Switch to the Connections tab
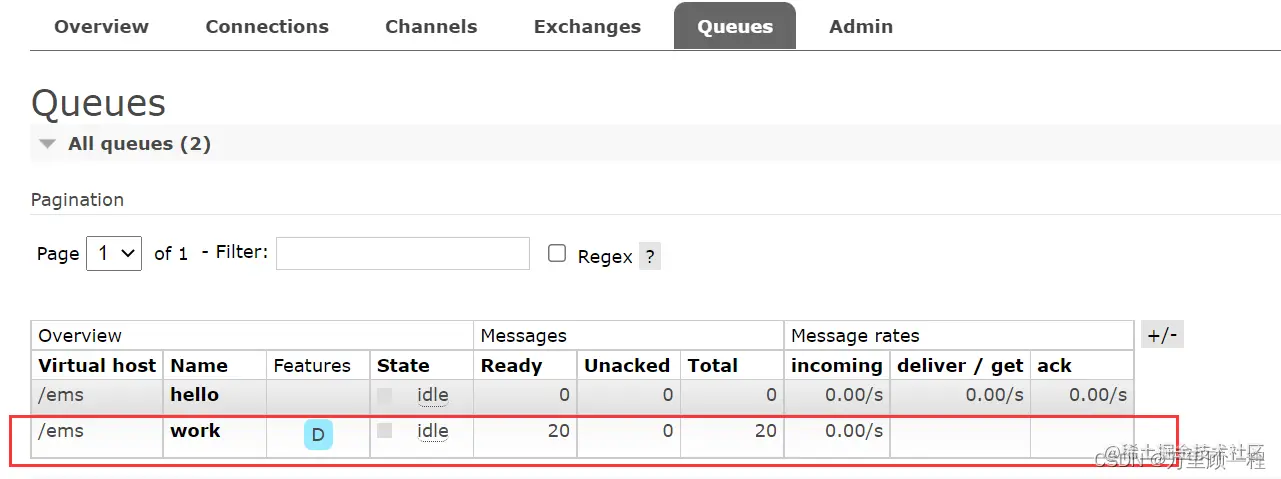The image size is (1281, 479). 267,27
